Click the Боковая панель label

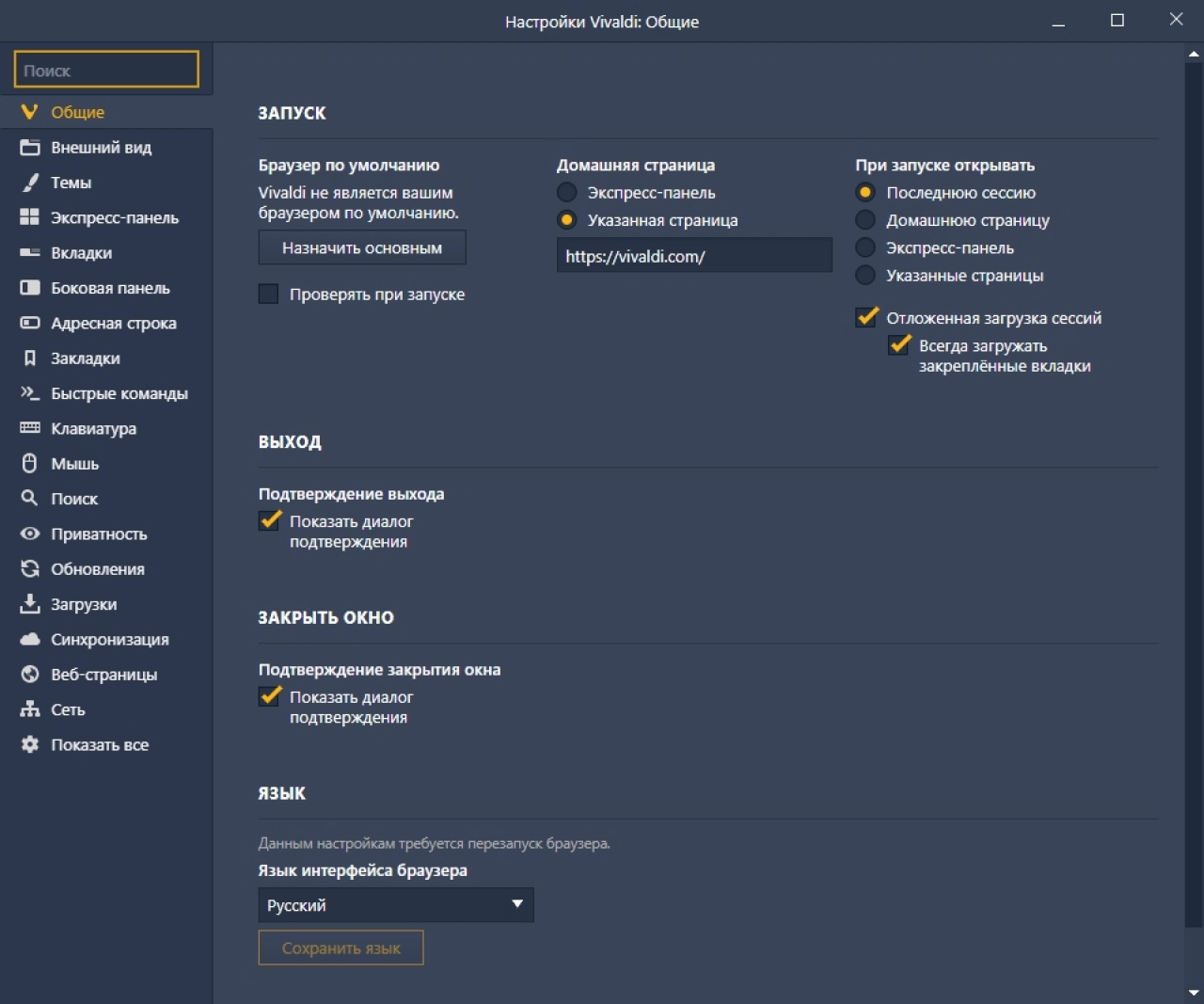[x=110, y=288]
